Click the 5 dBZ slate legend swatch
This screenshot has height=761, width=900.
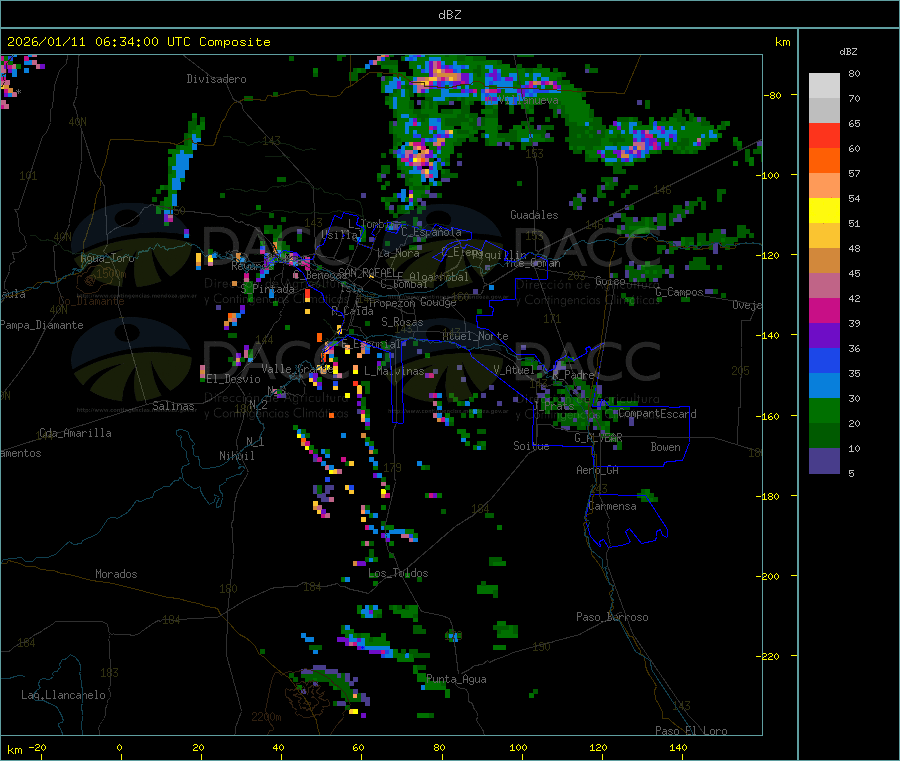[824, 461]
